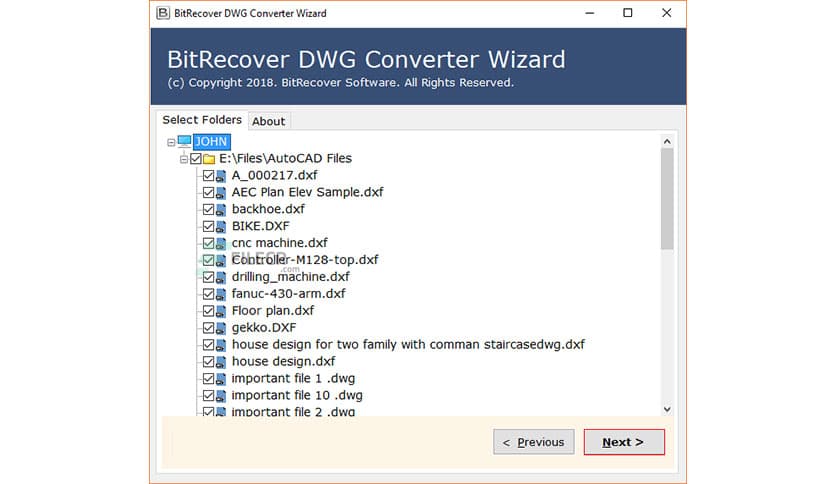Select gekko.DXF file name
The image size is (836, 484).
point(264,328)
